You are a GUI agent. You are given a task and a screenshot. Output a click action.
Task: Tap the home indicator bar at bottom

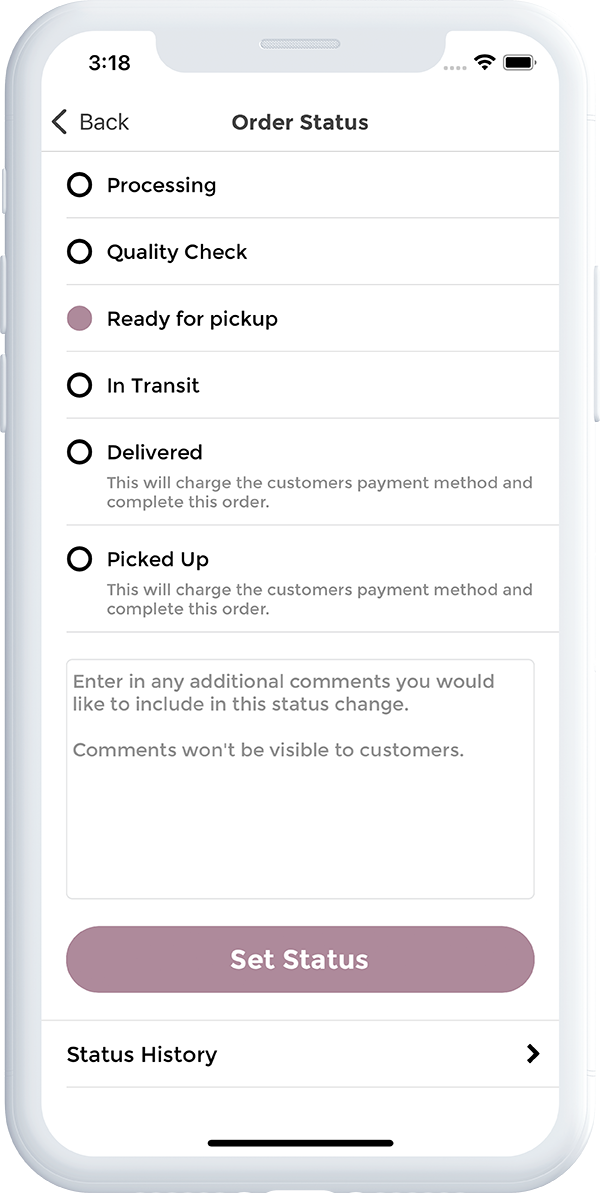pyautogui.click(x=300, y=1143)
